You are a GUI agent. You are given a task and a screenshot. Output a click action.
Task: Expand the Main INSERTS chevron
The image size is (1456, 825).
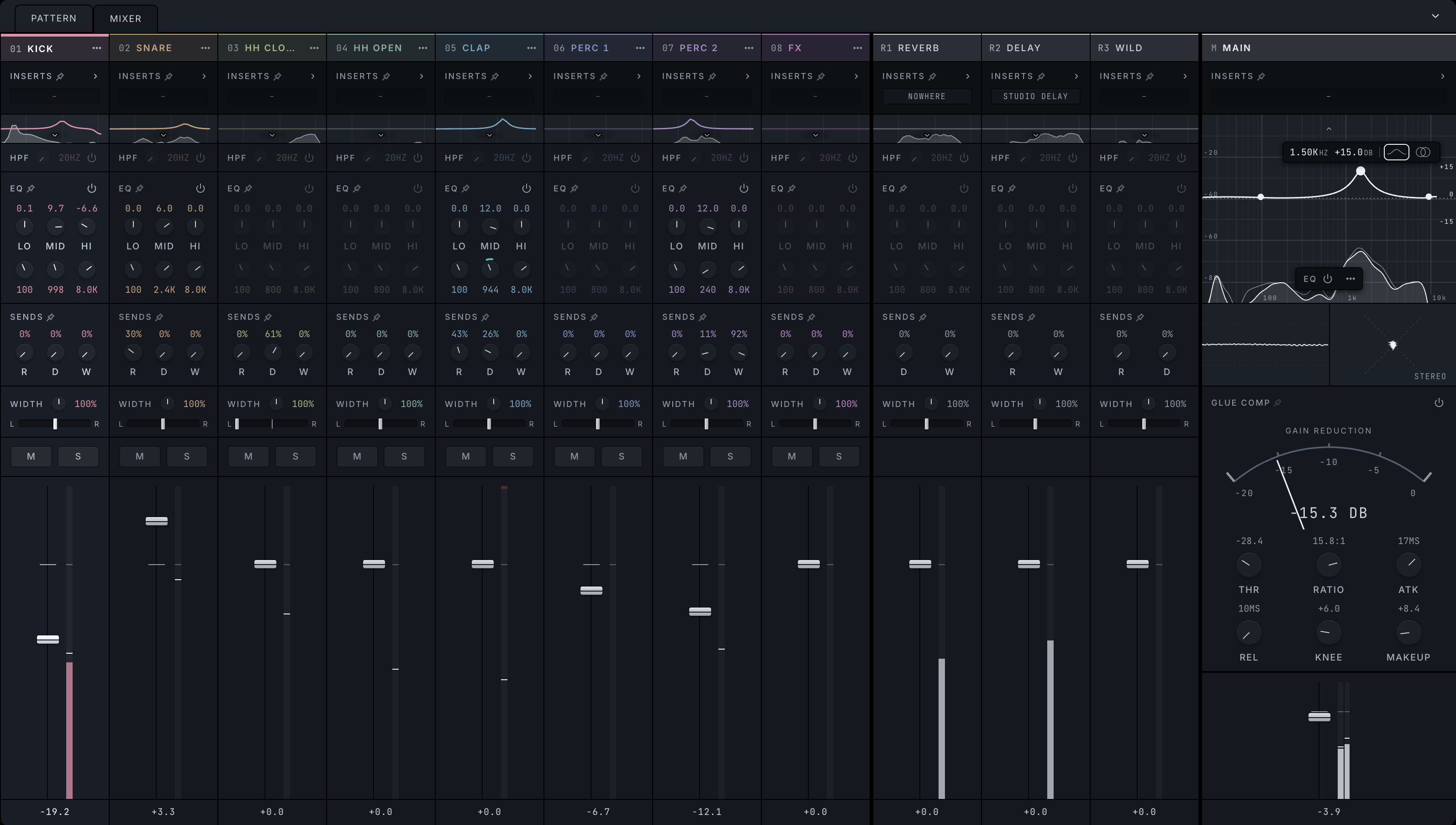[1442, 76]
